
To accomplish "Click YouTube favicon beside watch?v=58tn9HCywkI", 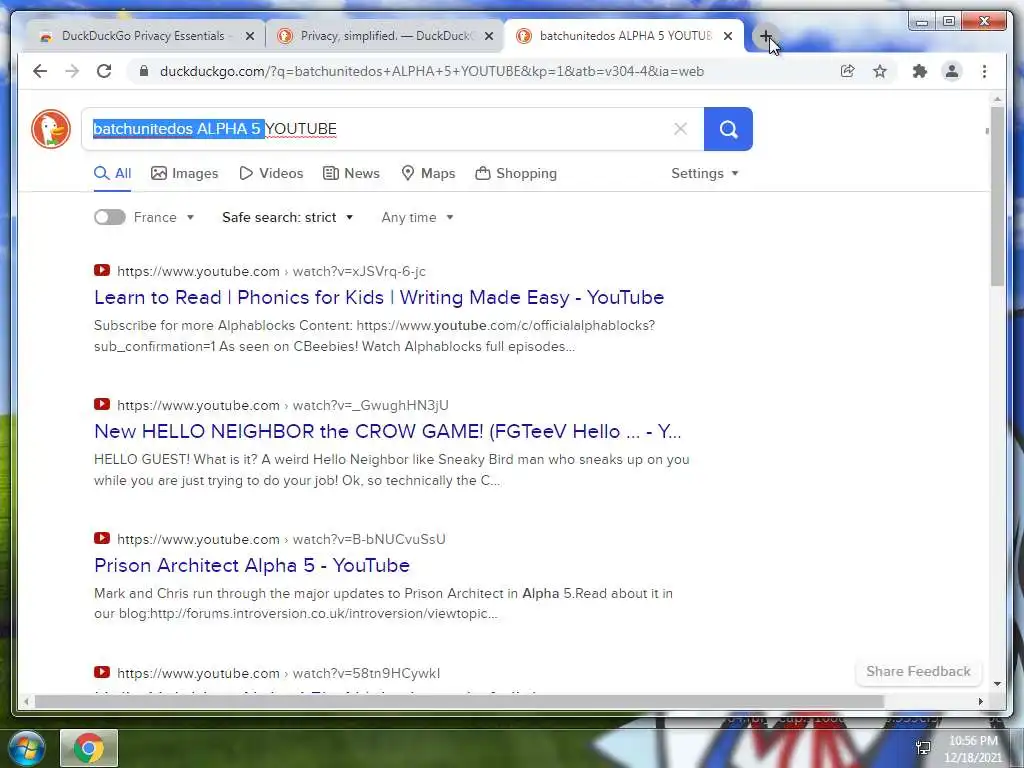I will (x=102, y=671).
